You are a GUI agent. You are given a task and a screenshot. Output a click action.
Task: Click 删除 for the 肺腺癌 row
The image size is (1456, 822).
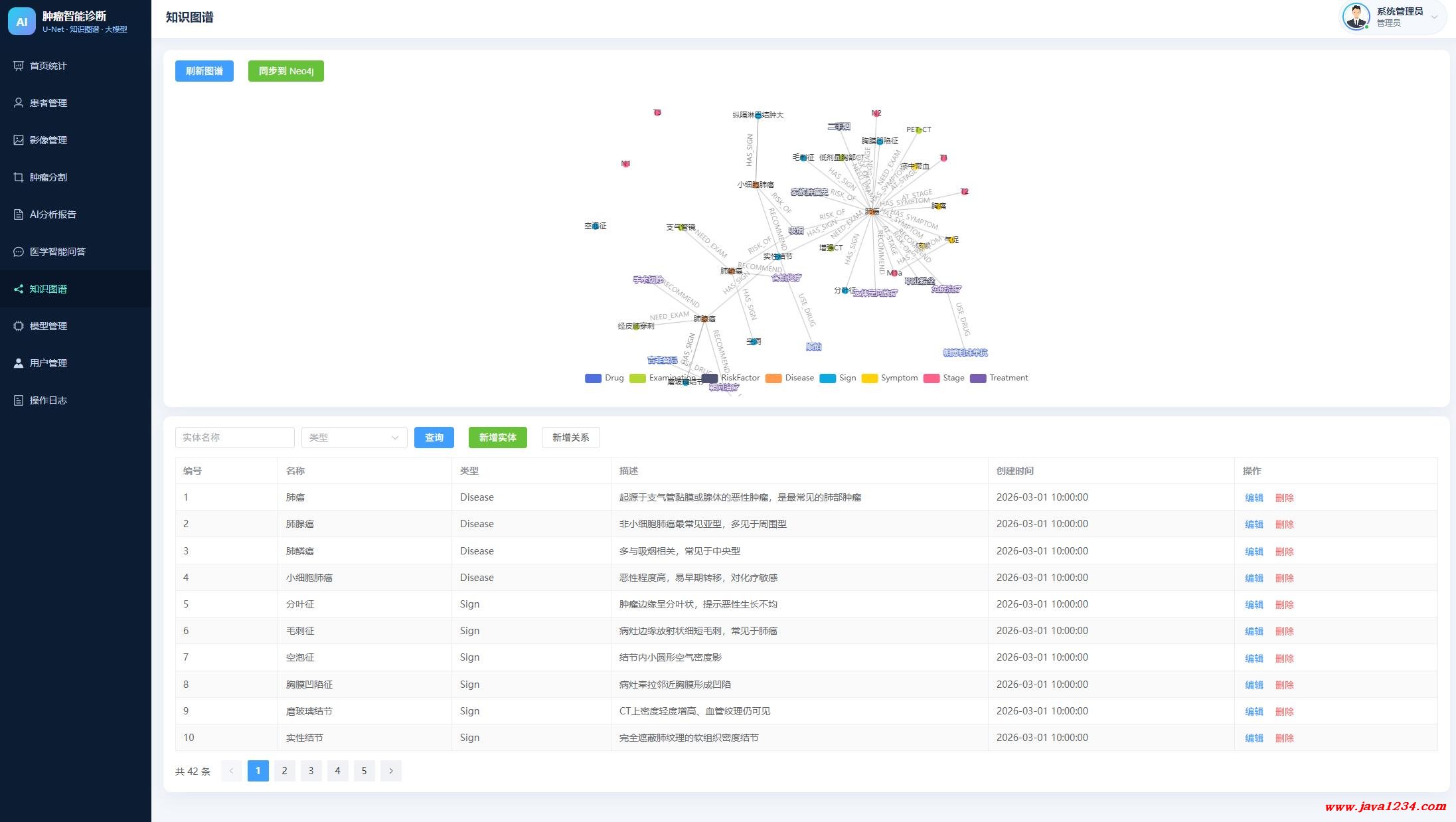coord(1284,525)
